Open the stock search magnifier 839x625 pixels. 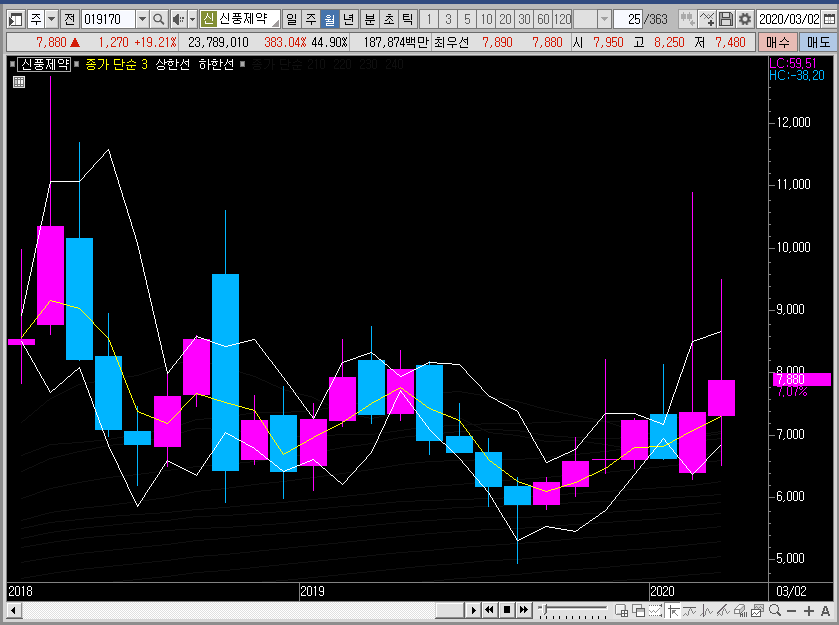pyautogui.click(x=158, y=20)
